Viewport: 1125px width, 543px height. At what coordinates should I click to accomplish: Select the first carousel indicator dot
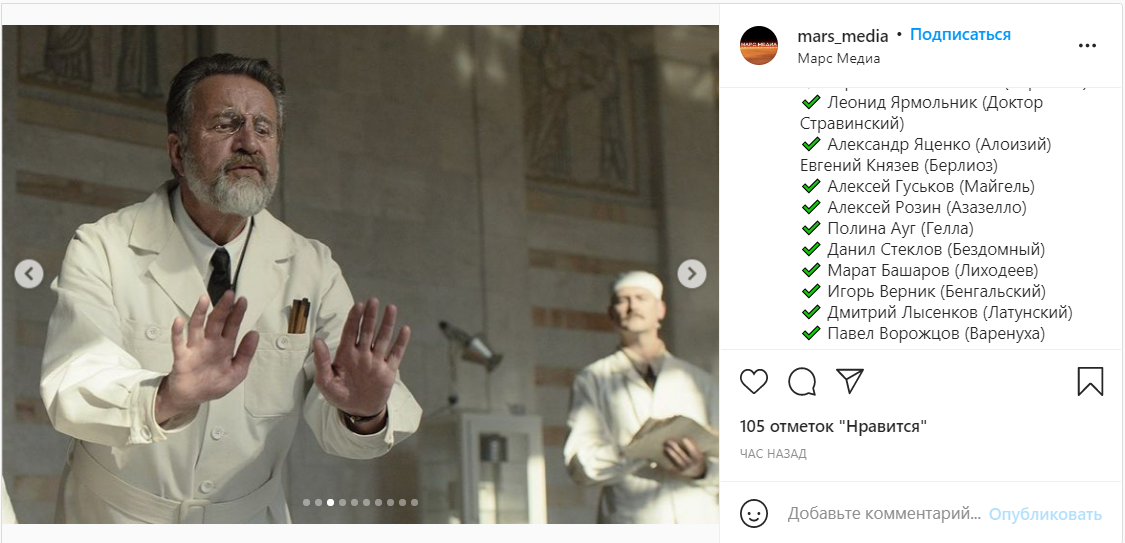(x=306, y=503)
